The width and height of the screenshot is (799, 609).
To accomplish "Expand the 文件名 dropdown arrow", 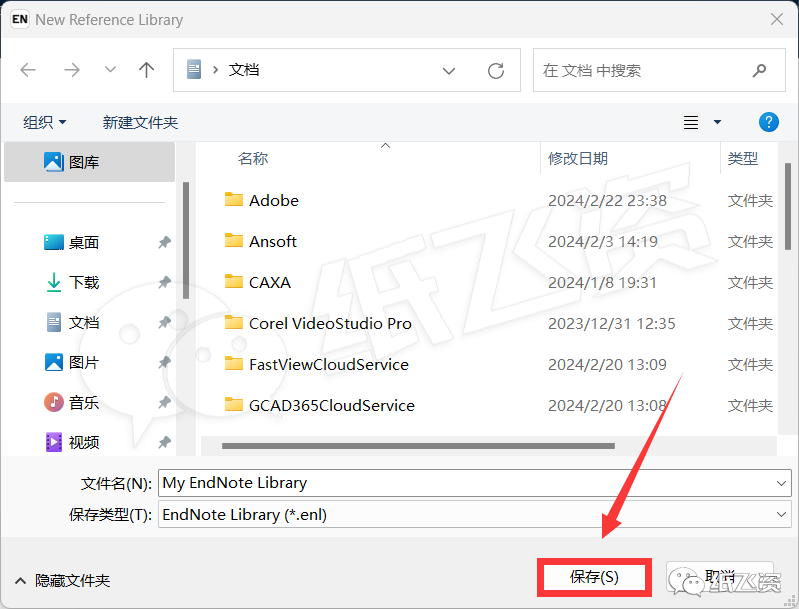I will coord(781,483).
